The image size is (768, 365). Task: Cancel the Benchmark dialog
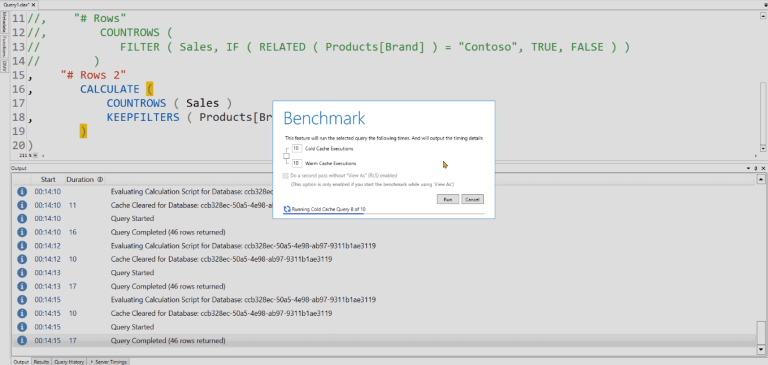(472, 199)
